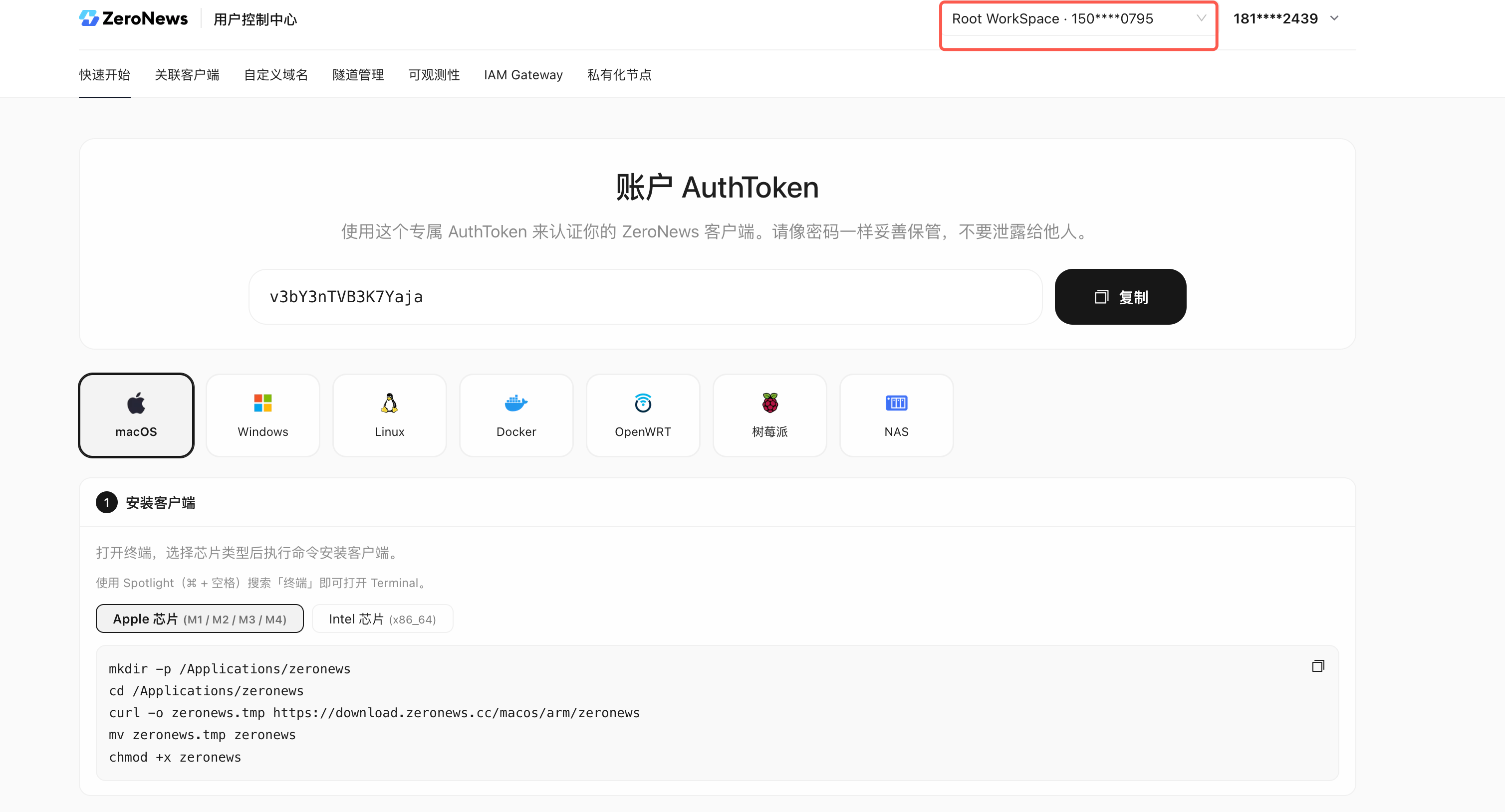Screen dimensions: 1505x812
Task: Click the cd /Applications/zeronews line
Action: click(x=206, y=690)
